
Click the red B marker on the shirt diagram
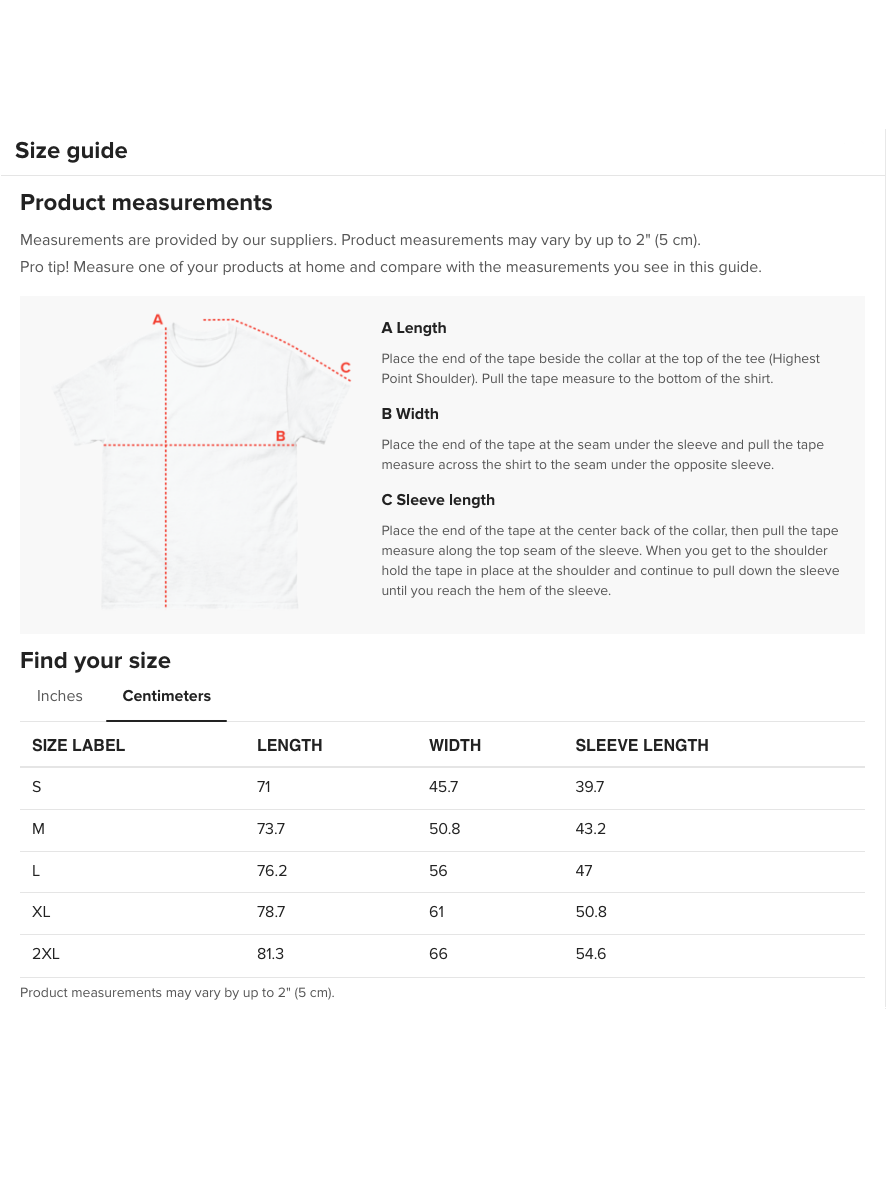(281, 436)
